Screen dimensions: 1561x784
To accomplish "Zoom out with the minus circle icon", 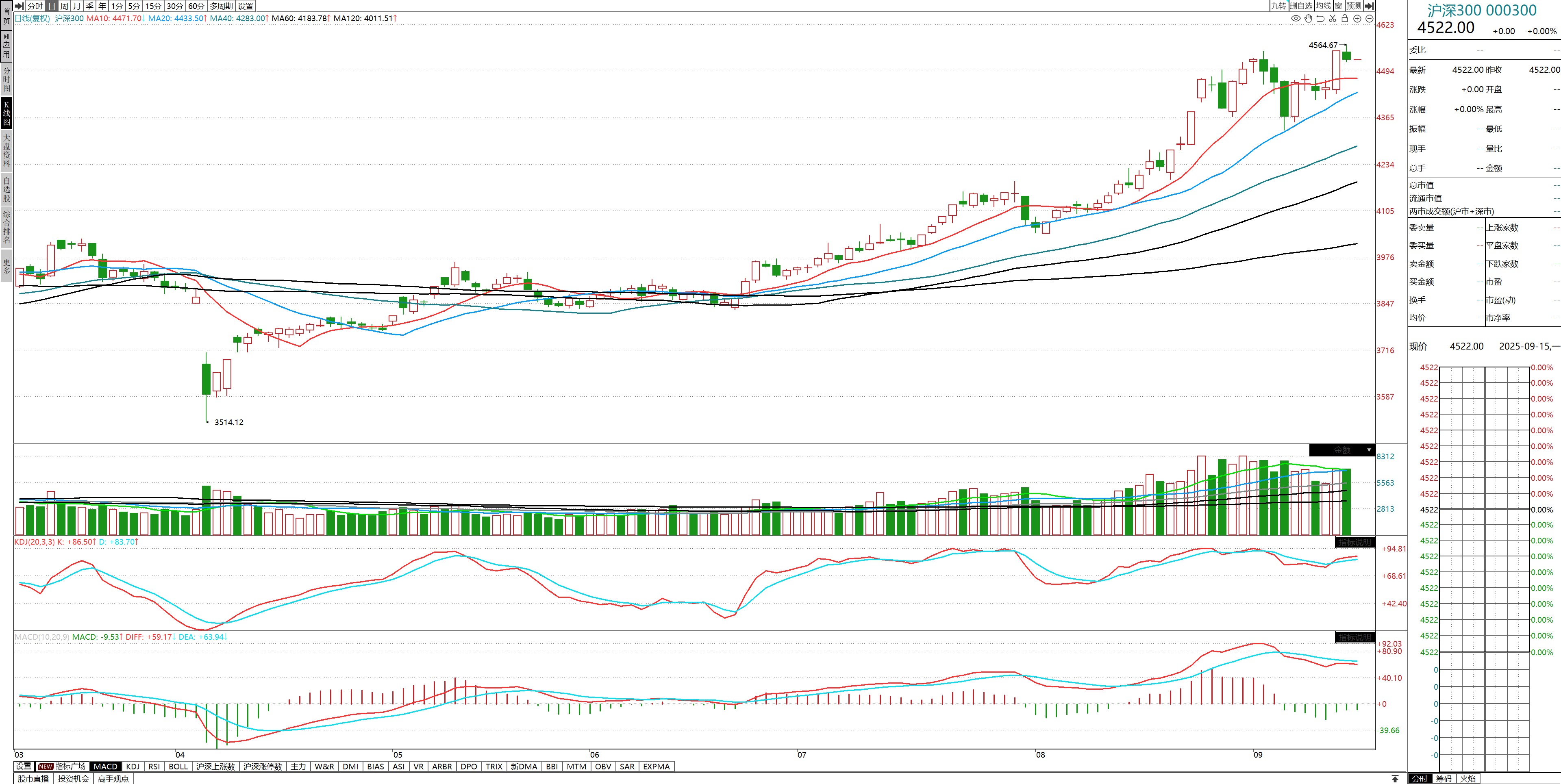I will tap(1370, 18).
